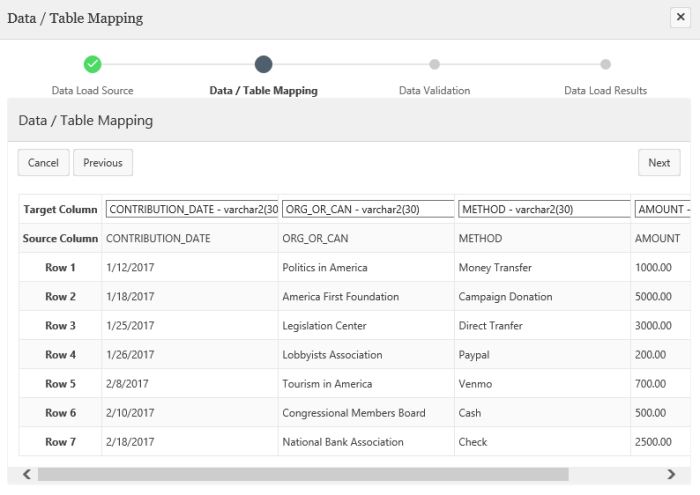Image resolution: width=700 pixels, height=495 pixels.
Task: Click the left scroll arrow
Action: pyautogui.click(x=27, y=474)
